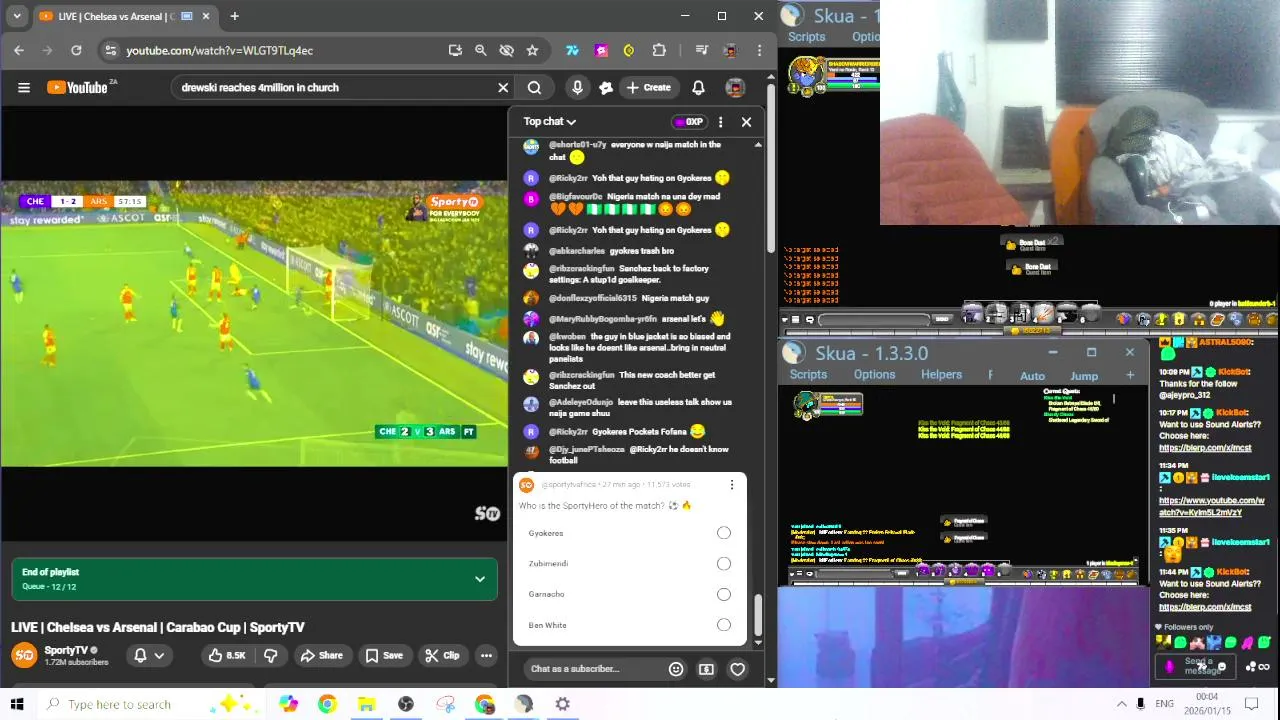Open Chrome from the taskbar
The image size is (1280, 720).
click(x=327, y=704)
